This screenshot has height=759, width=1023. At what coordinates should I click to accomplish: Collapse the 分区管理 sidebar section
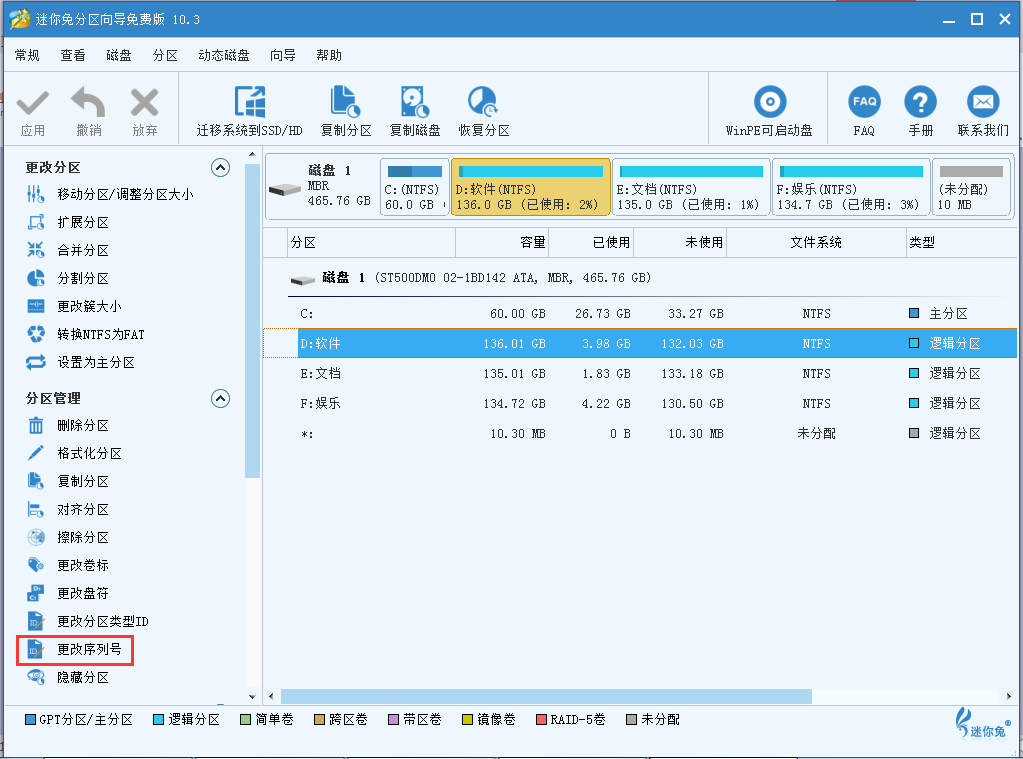coord(221,398)
